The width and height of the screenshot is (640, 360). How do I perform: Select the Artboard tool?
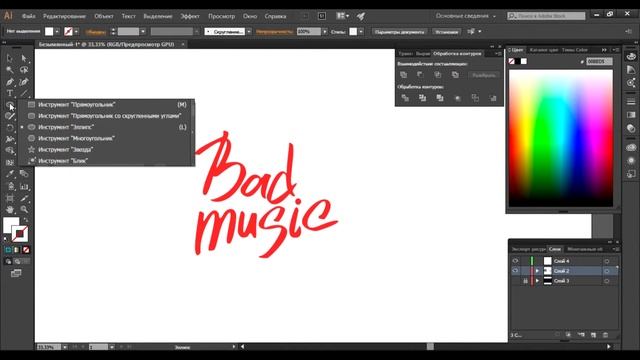point(9,198)
